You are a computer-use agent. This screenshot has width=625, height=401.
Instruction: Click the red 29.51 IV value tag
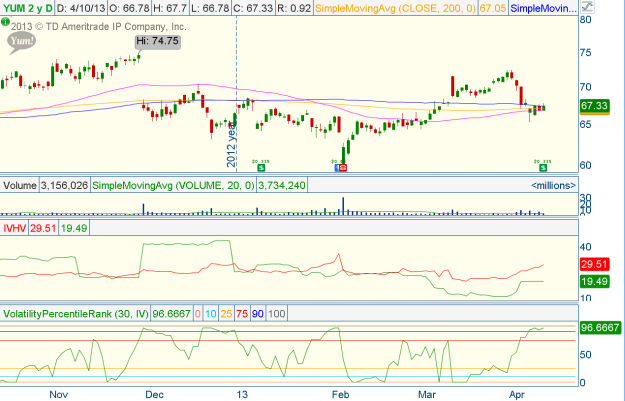click(595, 264)
